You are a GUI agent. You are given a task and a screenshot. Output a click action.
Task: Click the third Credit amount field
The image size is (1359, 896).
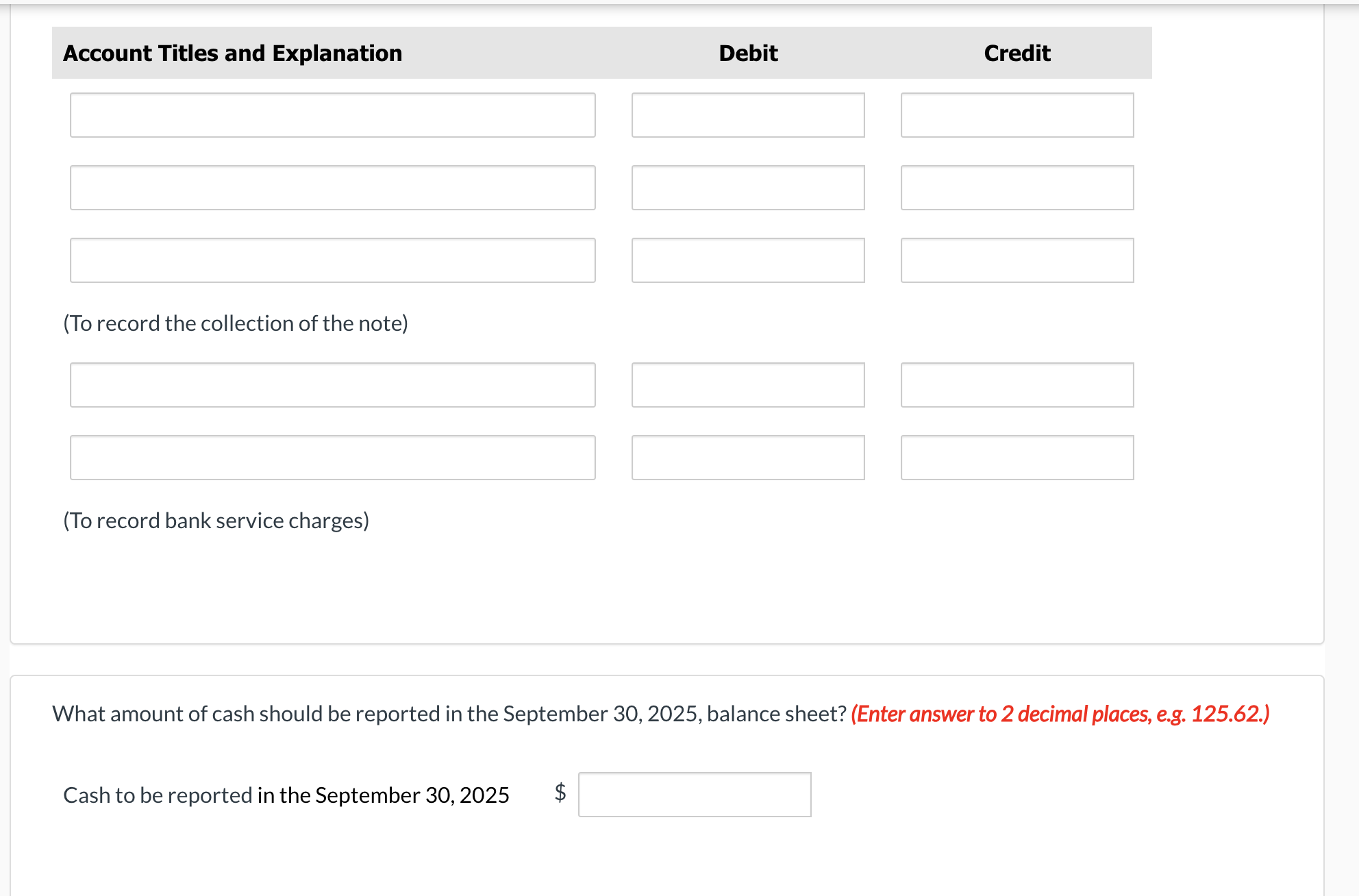1017,260
